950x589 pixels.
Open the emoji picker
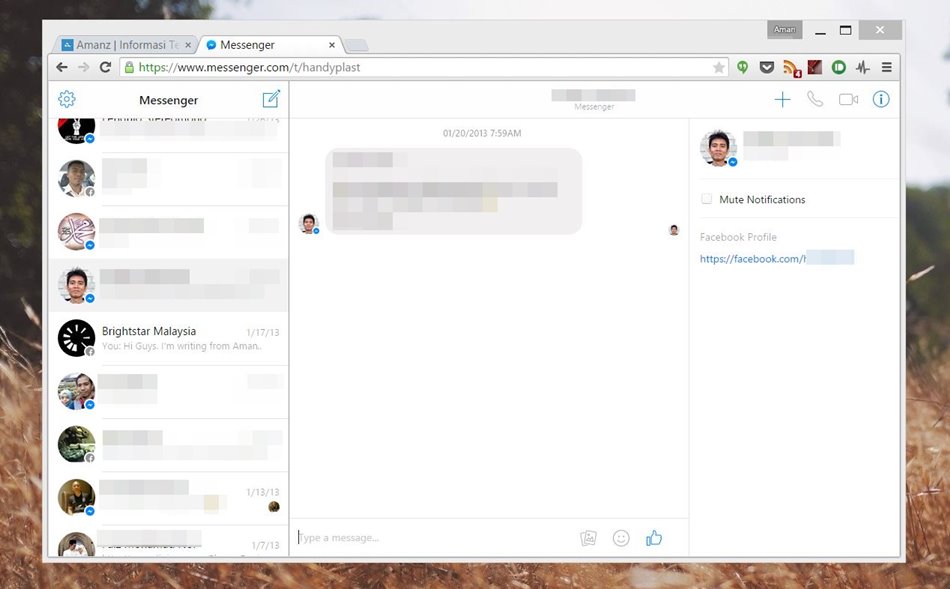pyautogui.click(x=621, y=538)
